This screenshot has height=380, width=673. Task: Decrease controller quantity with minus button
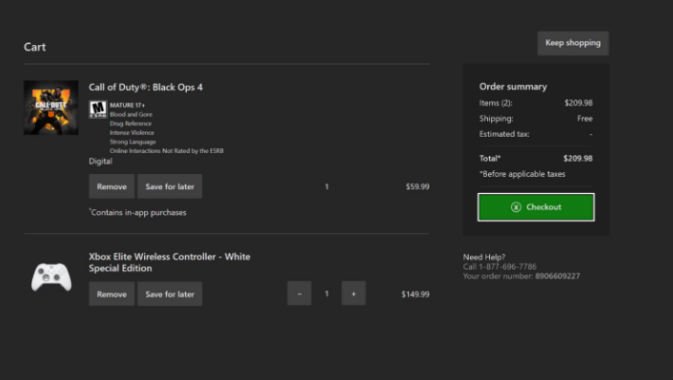tap(299, 294)
